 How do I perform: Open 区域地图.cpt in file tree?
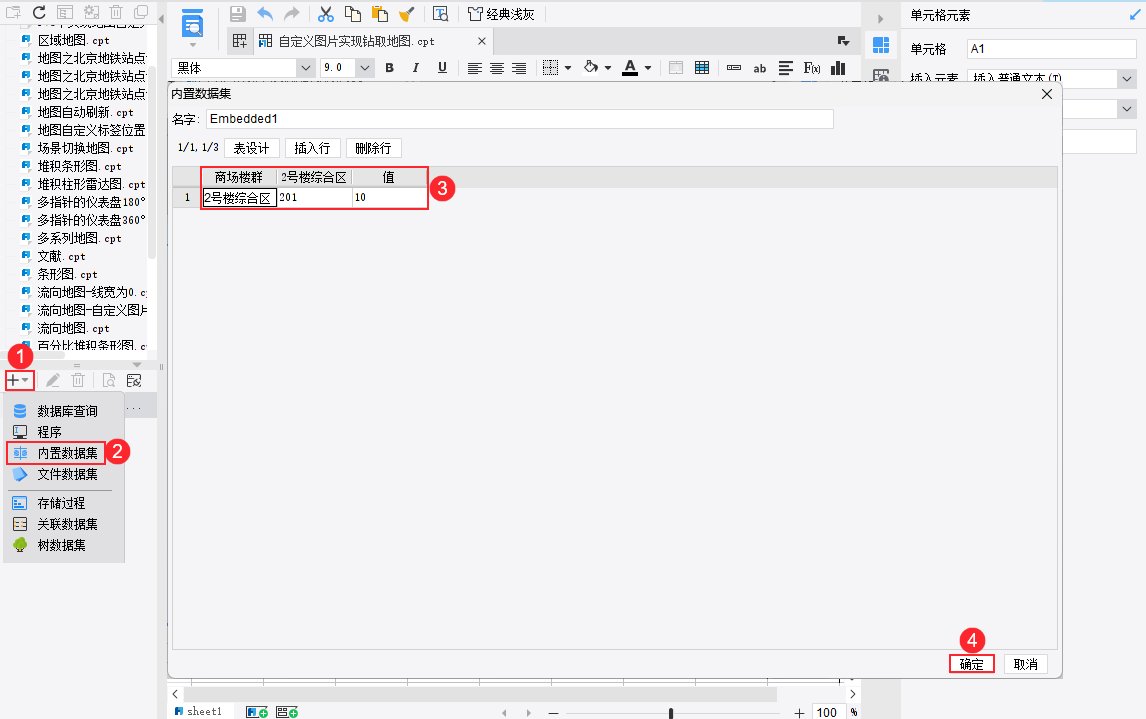(x=73, y=40)
